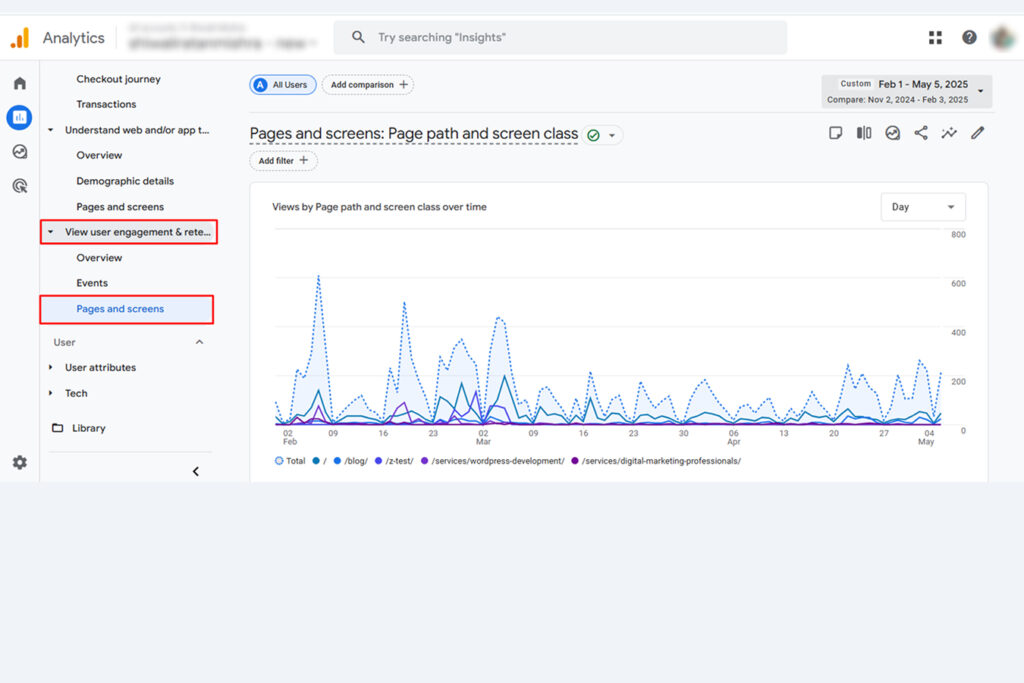Click Add filter button
The image size is (1024, 683).
[283, 161]
